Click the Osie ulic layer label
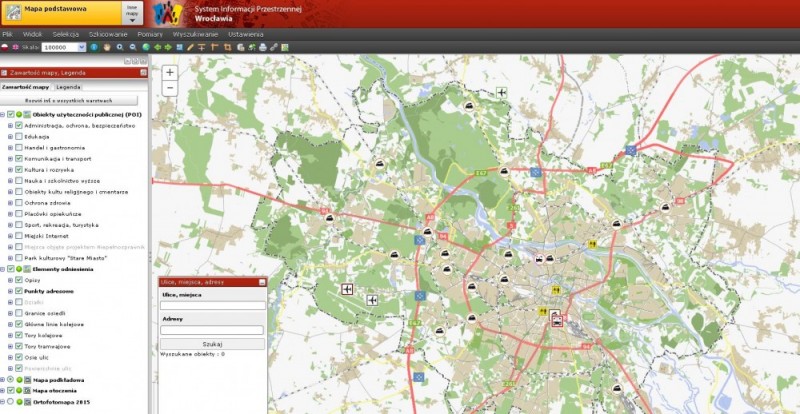Image resolution: width=800 pixels, height=414 pixels. click(36, 357)
